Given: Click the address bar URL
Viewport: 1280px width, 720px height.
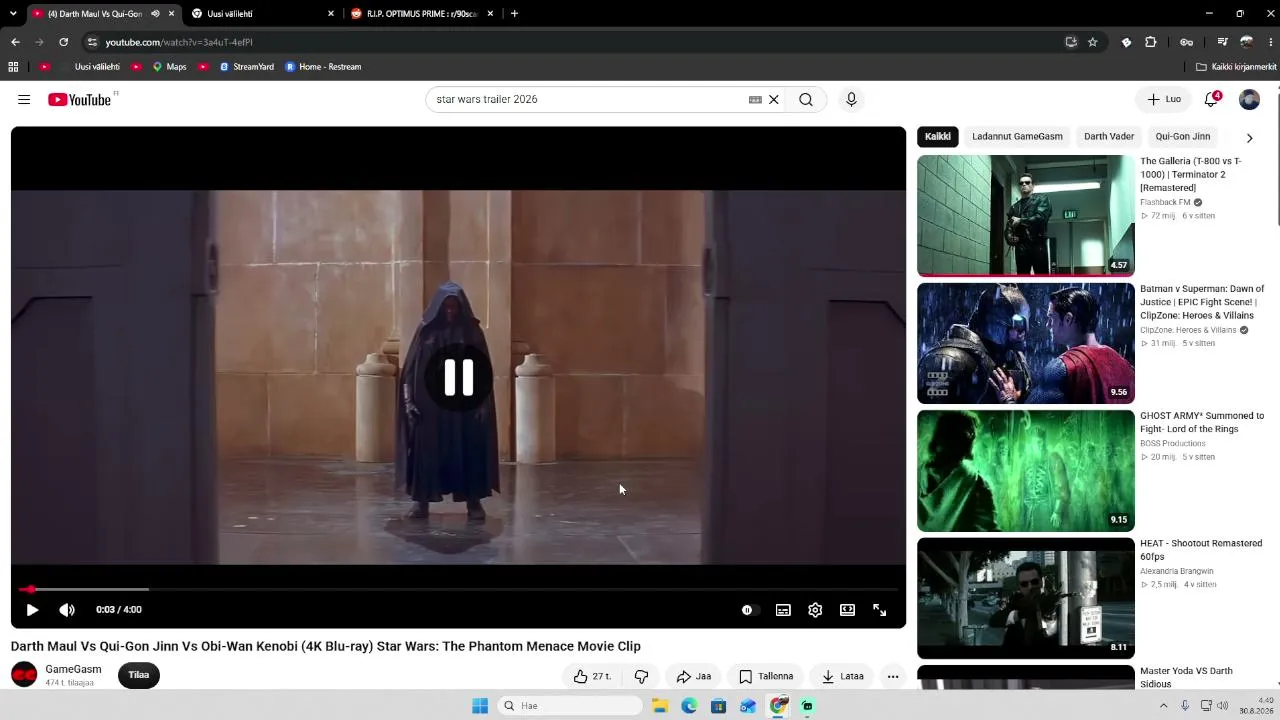Looking at the screenshot, I should pyautogui.click(x=179, y=42).
